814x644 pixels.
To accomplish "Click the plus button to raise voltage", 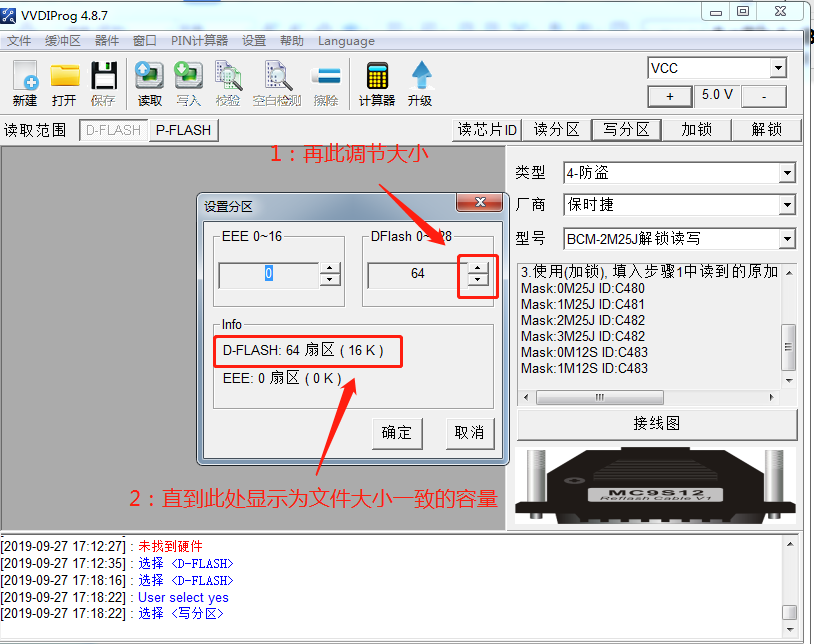I will click(x=670, y=96).
